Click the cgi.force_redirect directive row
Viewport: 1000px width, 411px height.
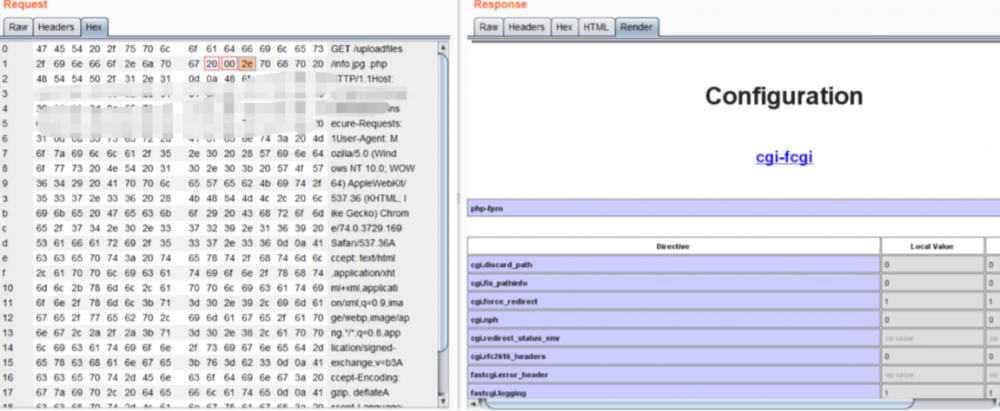673,301
